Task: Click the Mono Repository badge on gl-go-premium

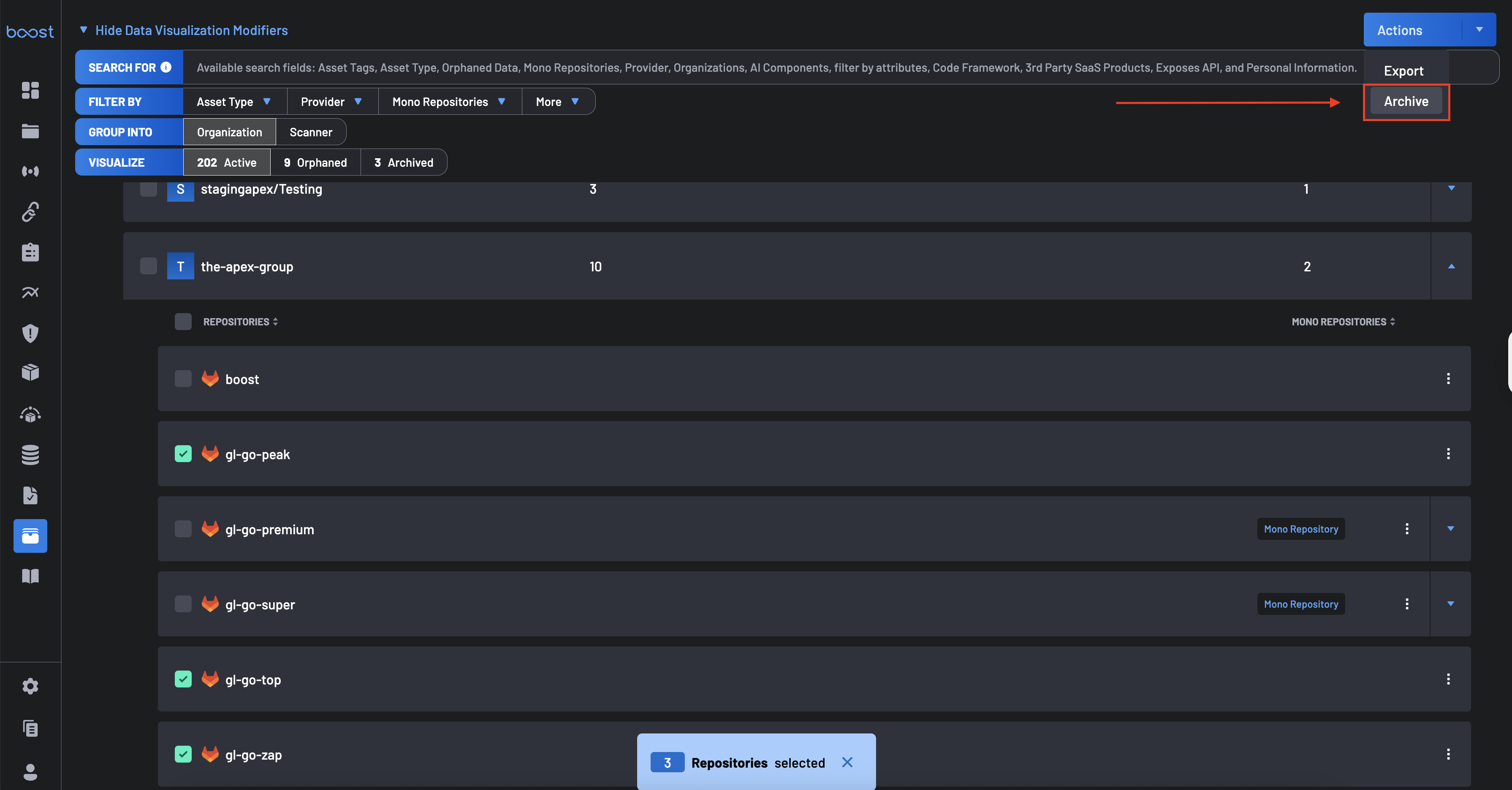Action: tap(1301, 528)
